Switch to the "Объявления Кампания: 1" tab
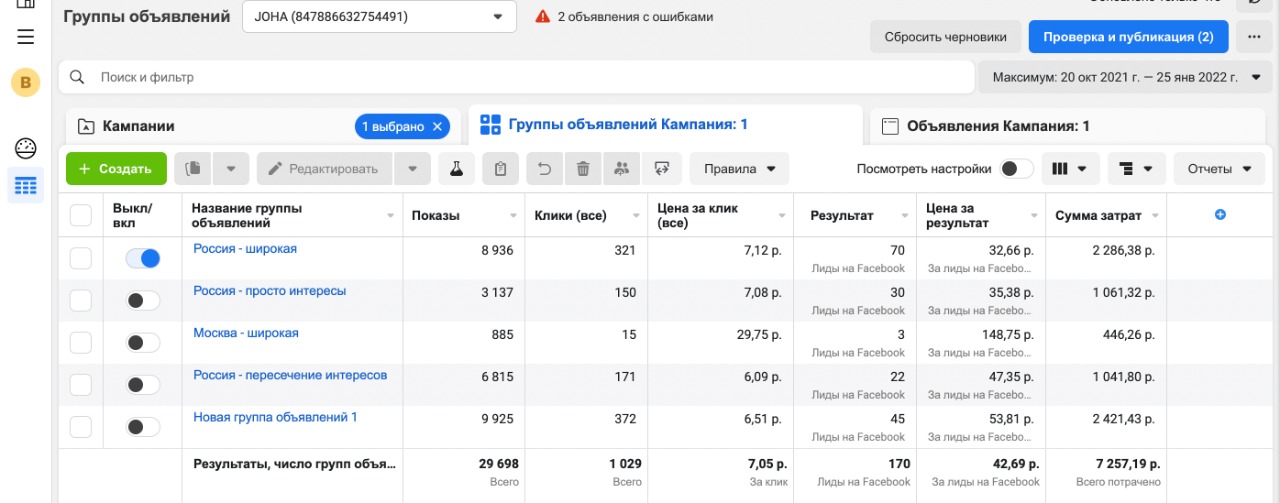 pyautogui.click(x=997, y=126)
